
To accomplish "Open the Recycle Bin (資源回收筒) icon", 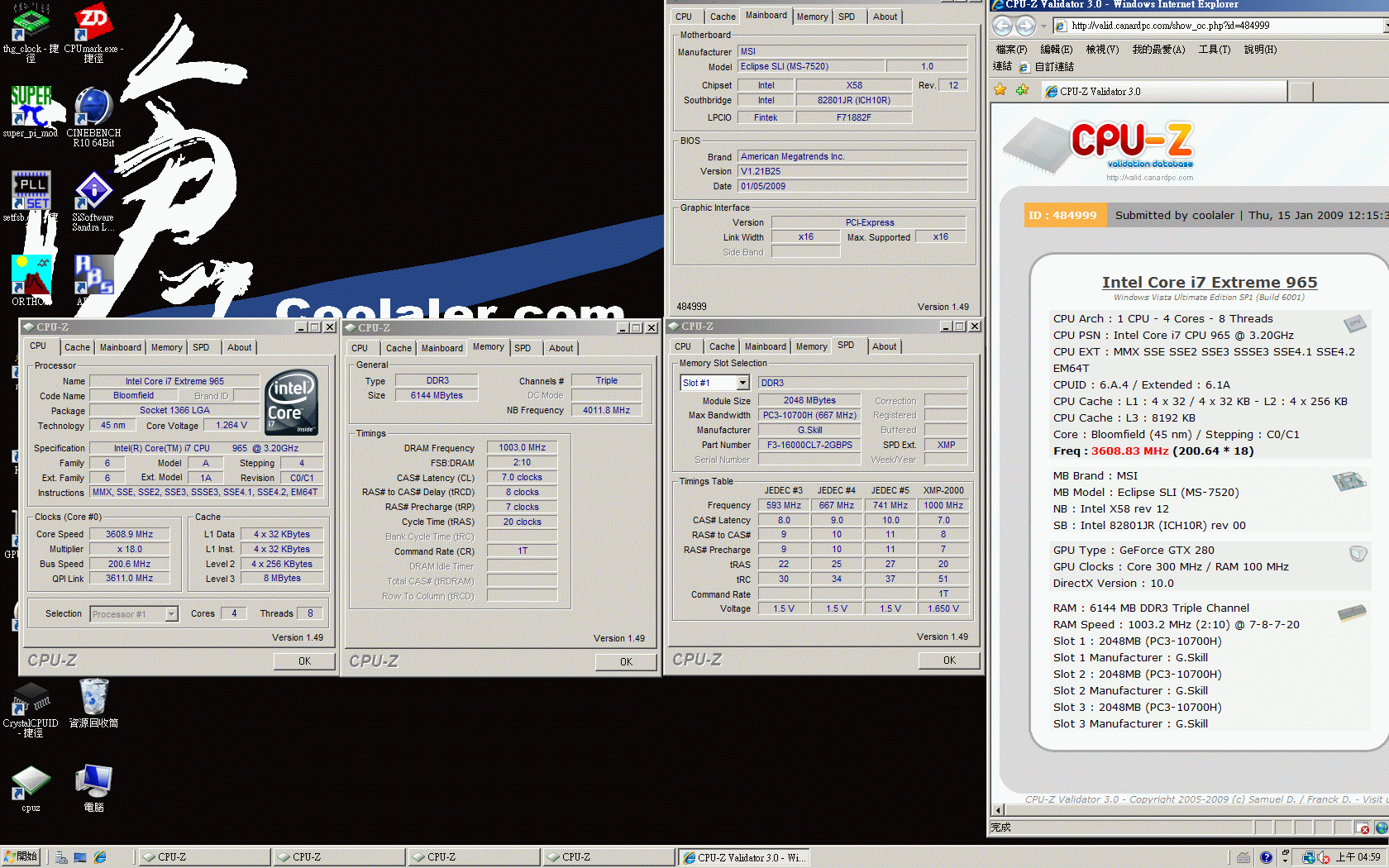I will tap(93, 703).
